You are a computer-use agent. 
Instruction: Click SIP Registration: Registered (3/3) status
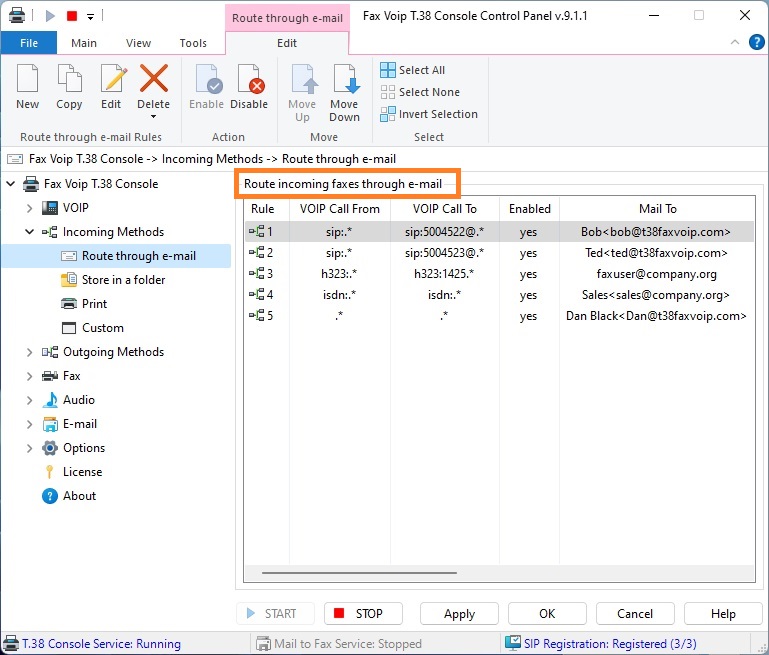(610, 644)
